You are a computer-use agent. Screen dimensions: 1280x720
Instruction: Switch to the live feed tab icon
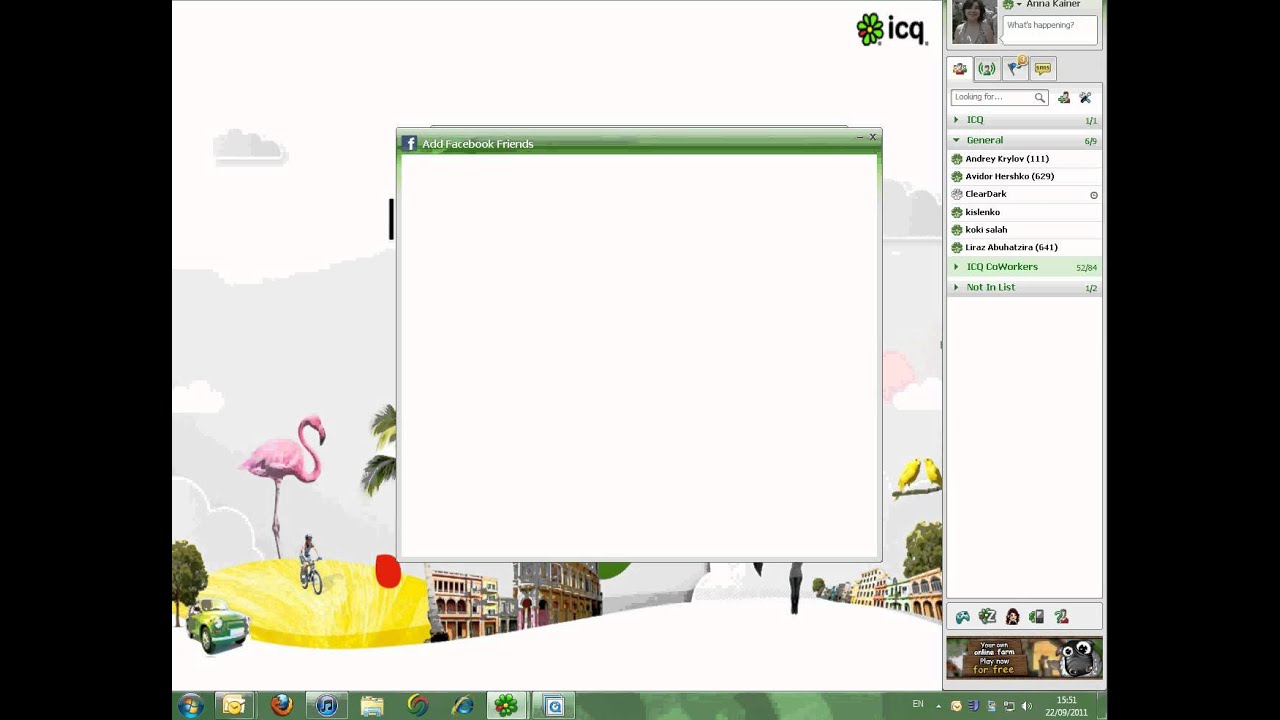pos(987,69)
